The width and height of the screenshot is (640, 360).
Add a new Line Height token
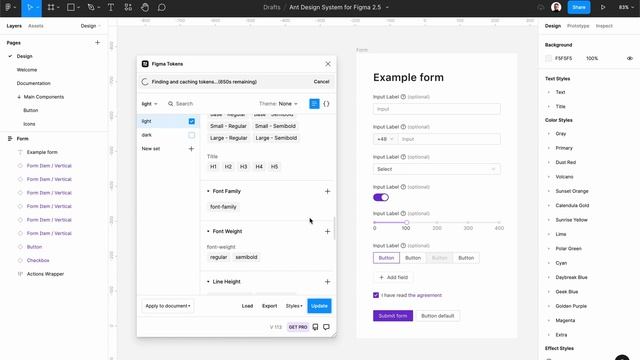pos(327,282)
